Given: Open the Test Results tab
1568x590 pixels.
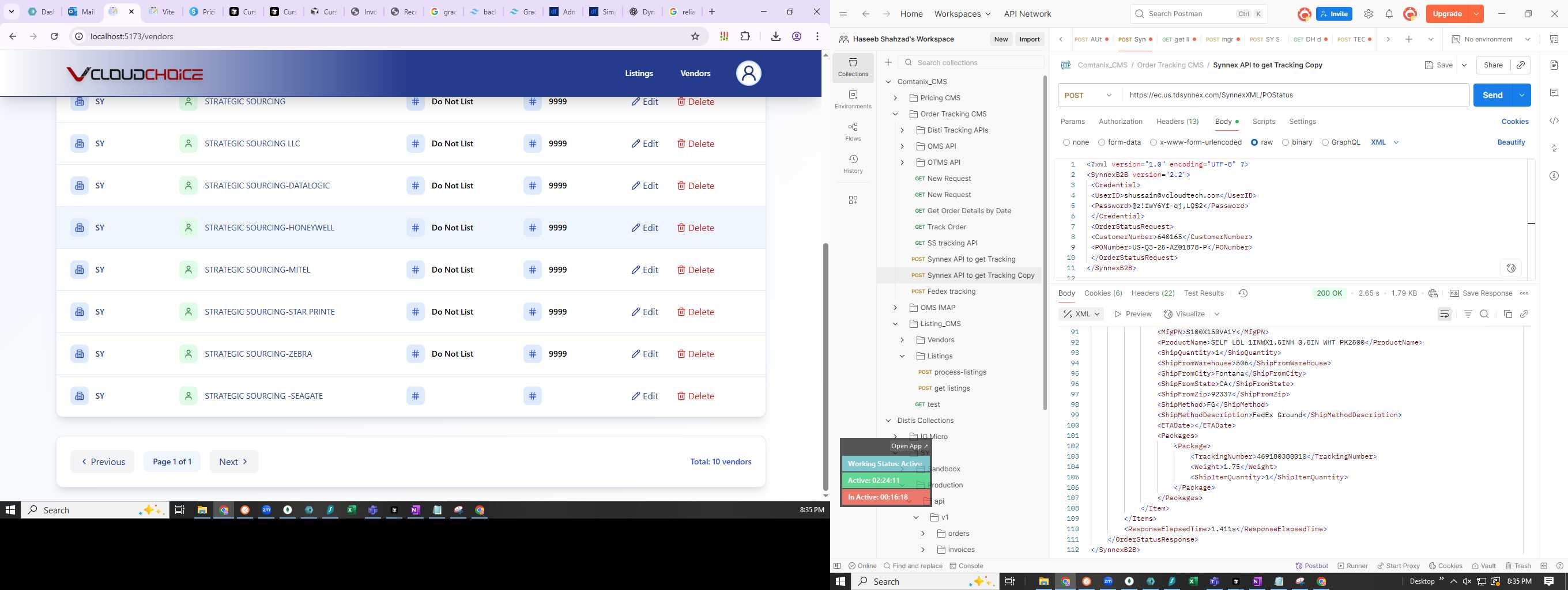Looking at the screenshot, I should pos(1204,293).
